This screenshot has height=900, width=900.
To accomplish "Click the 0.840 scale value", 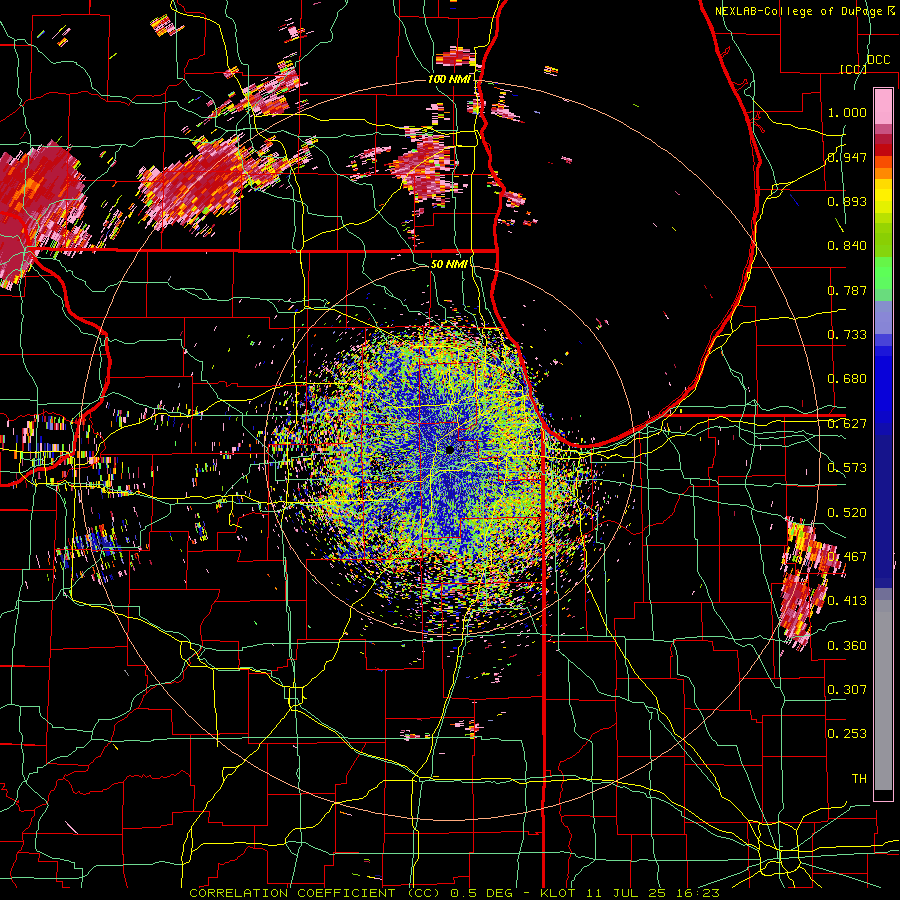I will coord(847,246).
